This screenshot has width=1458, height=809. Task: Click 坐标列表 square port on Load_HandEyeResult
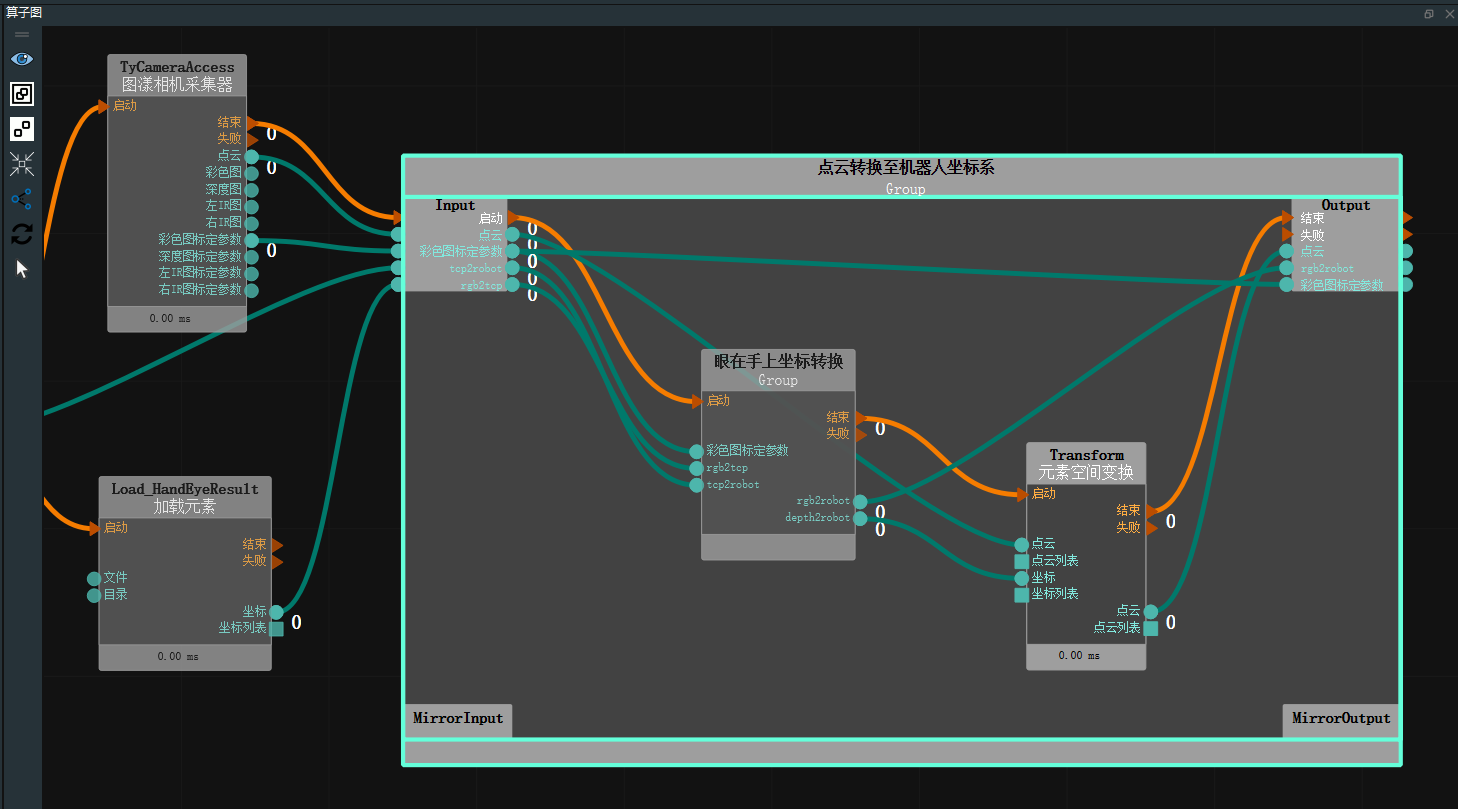tap(277, 629)
